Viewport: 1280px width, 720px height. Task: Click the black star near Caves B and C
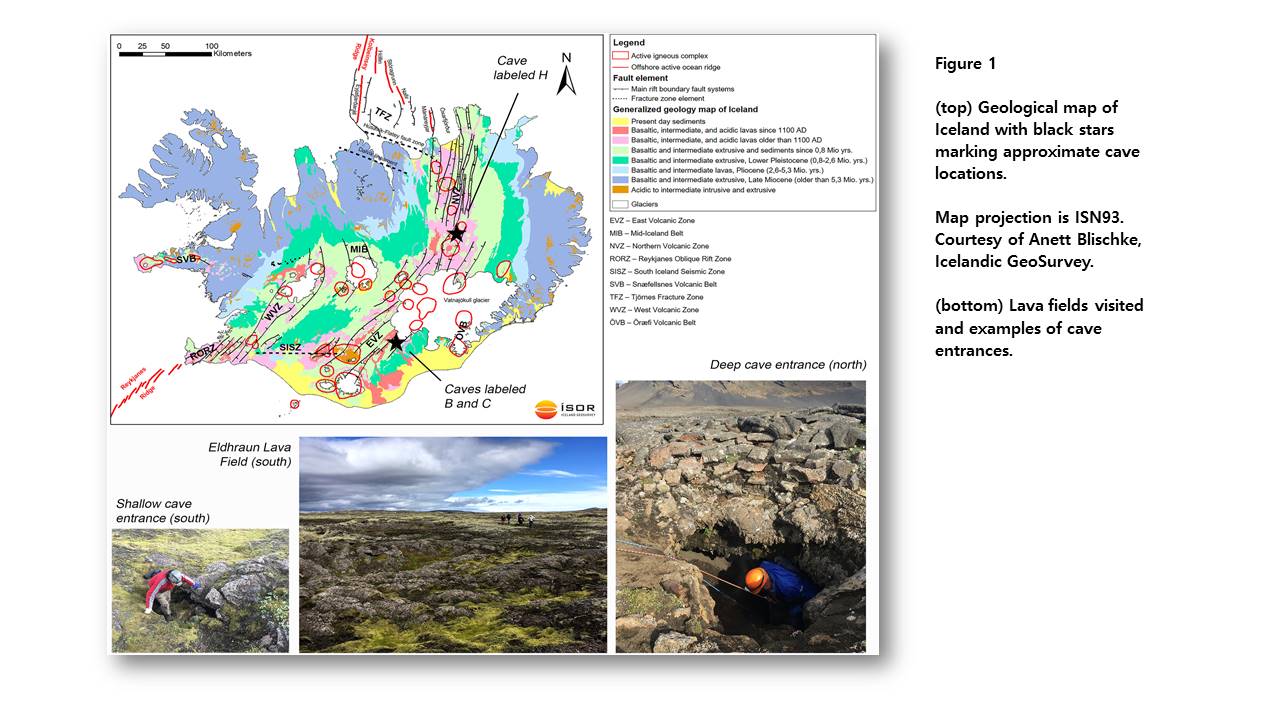(396, 342)
